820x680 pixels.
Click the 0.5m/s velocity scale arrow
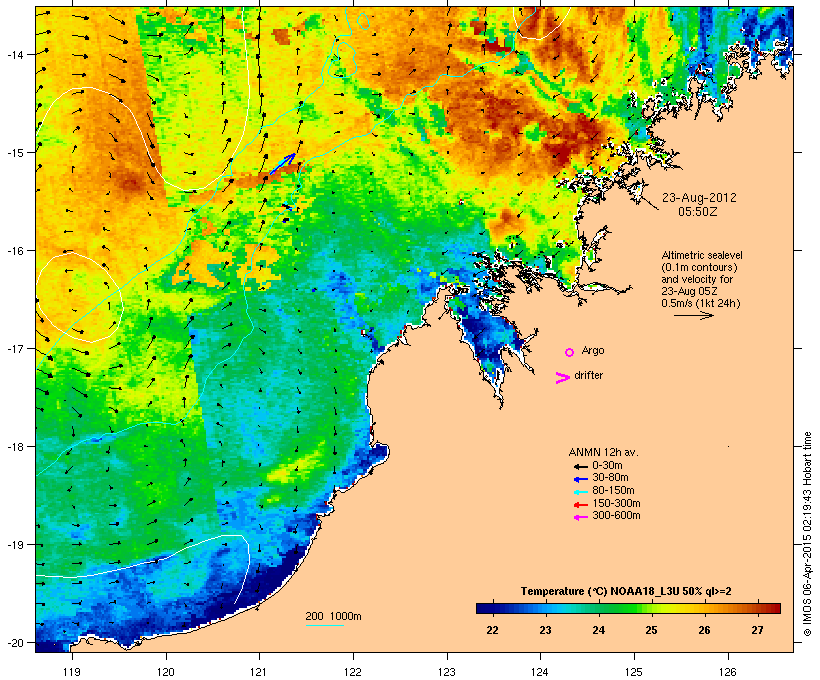pos(693,315)
